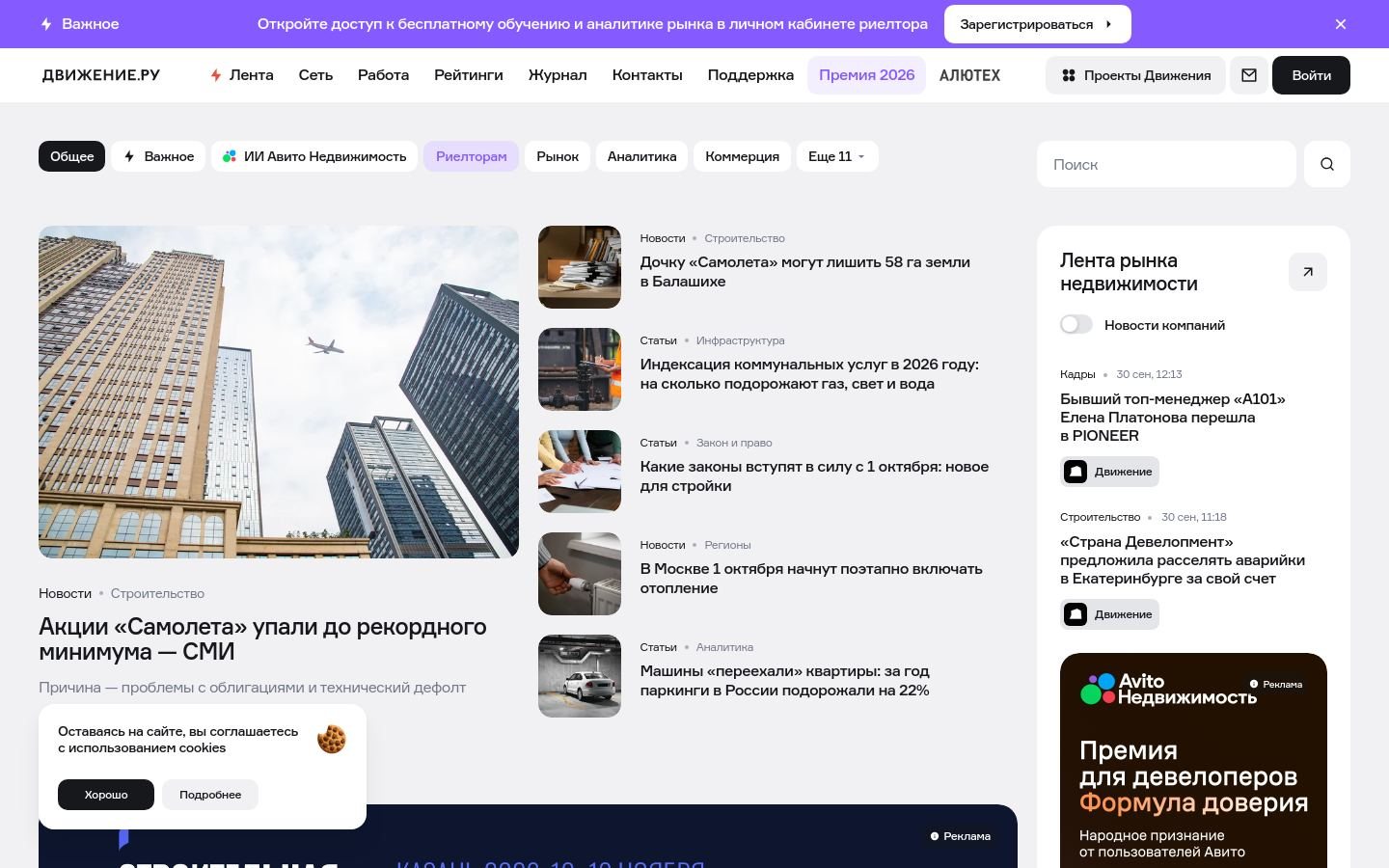Screen dimensions: 1389x868
Task: Open the Журнал menu item
Action: pyautogui.click(x=558, y=75)
